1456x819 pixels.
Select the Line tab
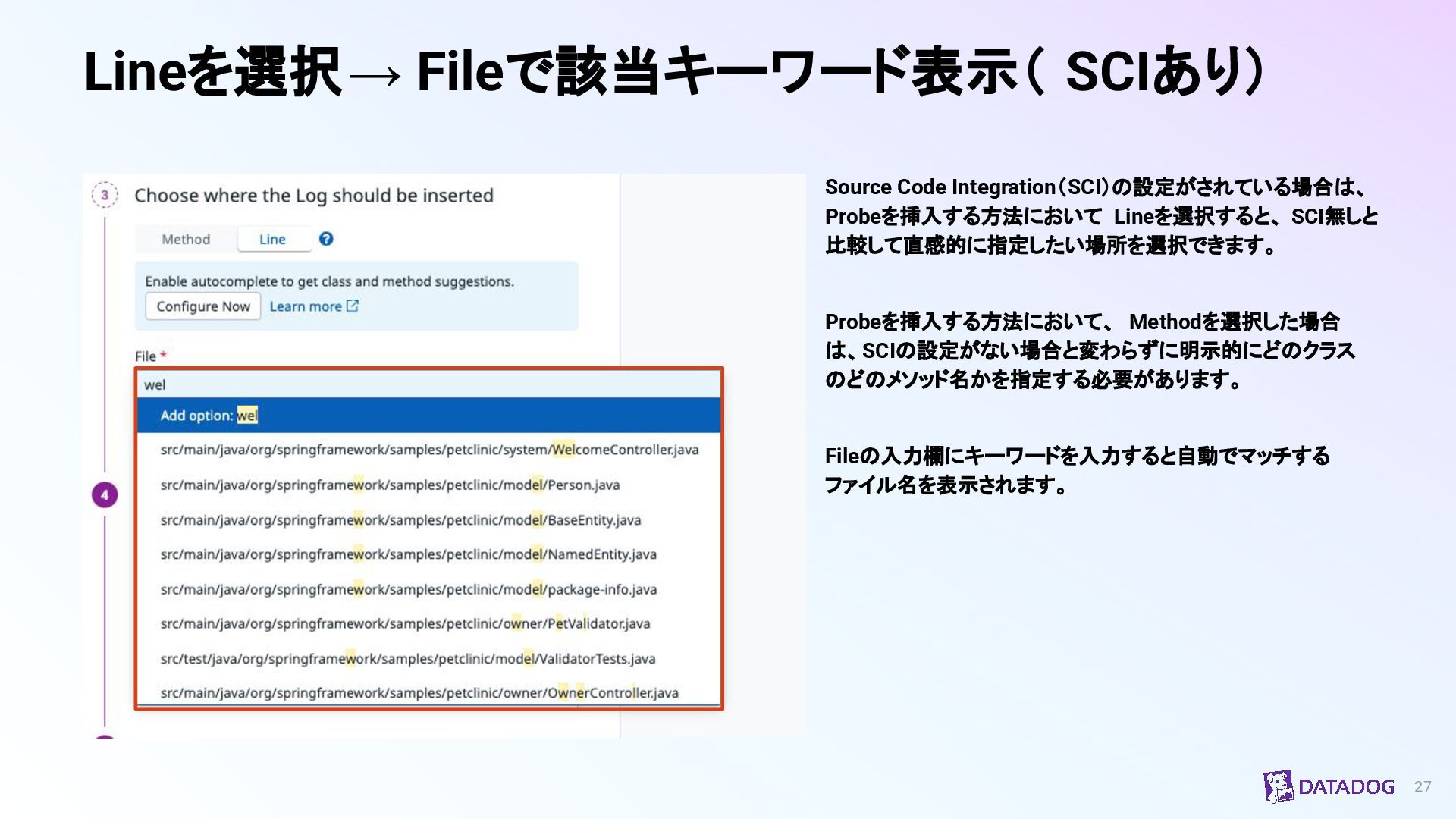pyautogui.click(x=272, y=239)
